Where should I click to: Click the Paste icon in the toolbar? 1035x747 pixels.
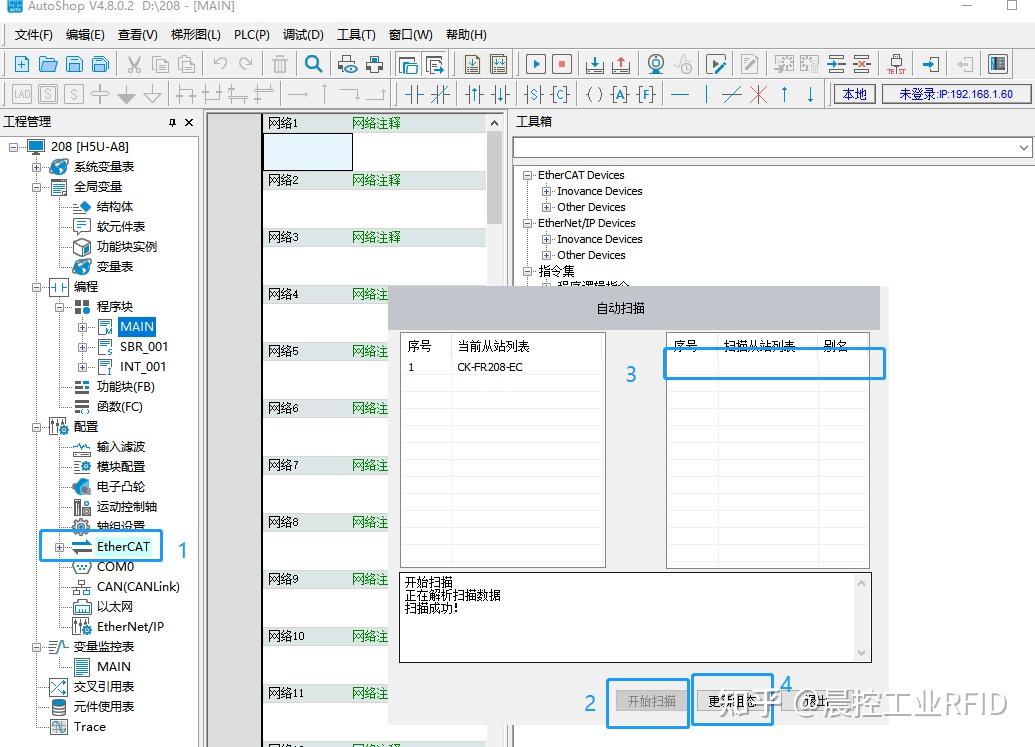point(186,64)
